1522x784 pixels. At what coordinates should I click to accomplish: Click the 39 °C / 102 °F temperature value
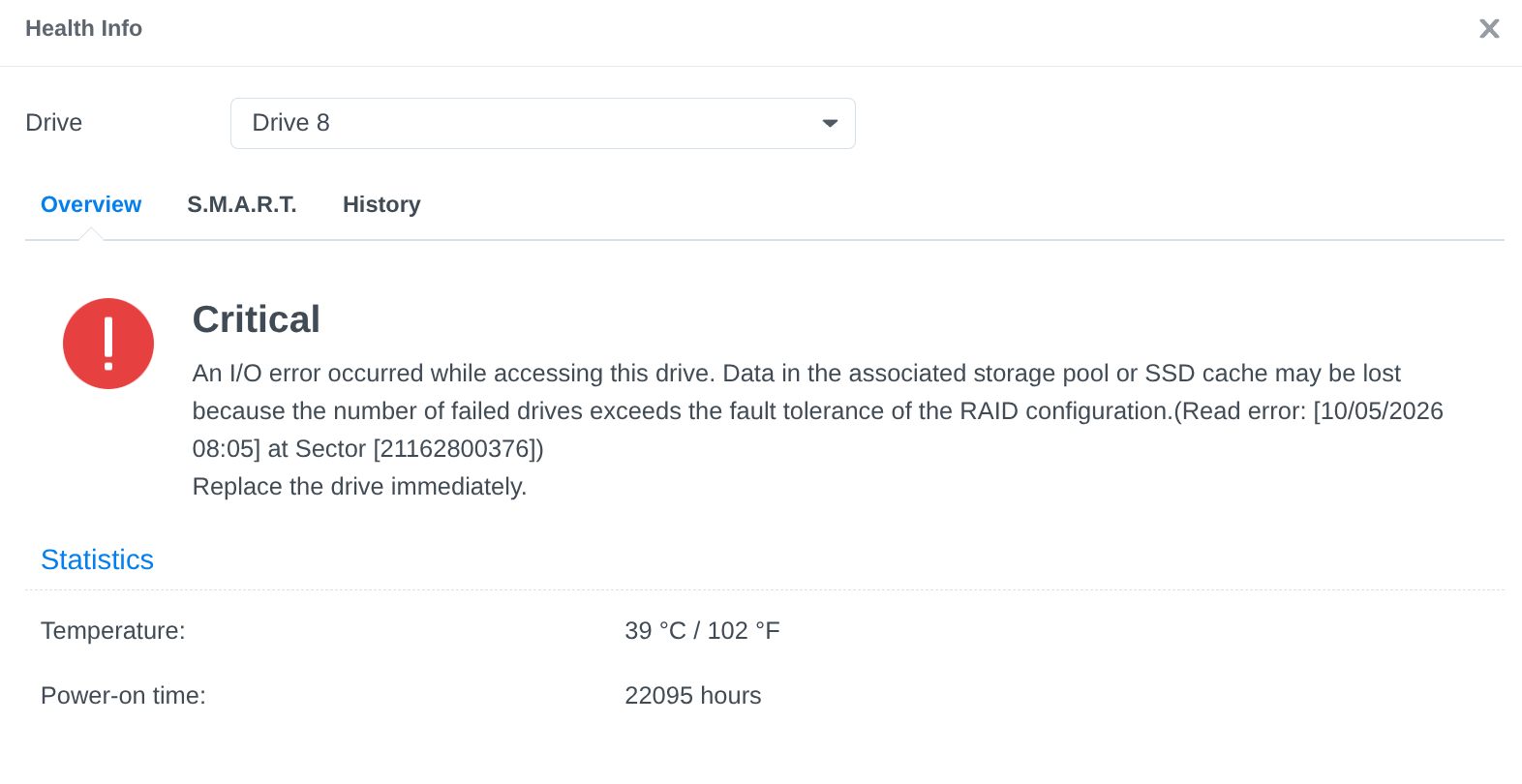pos(702,631)
